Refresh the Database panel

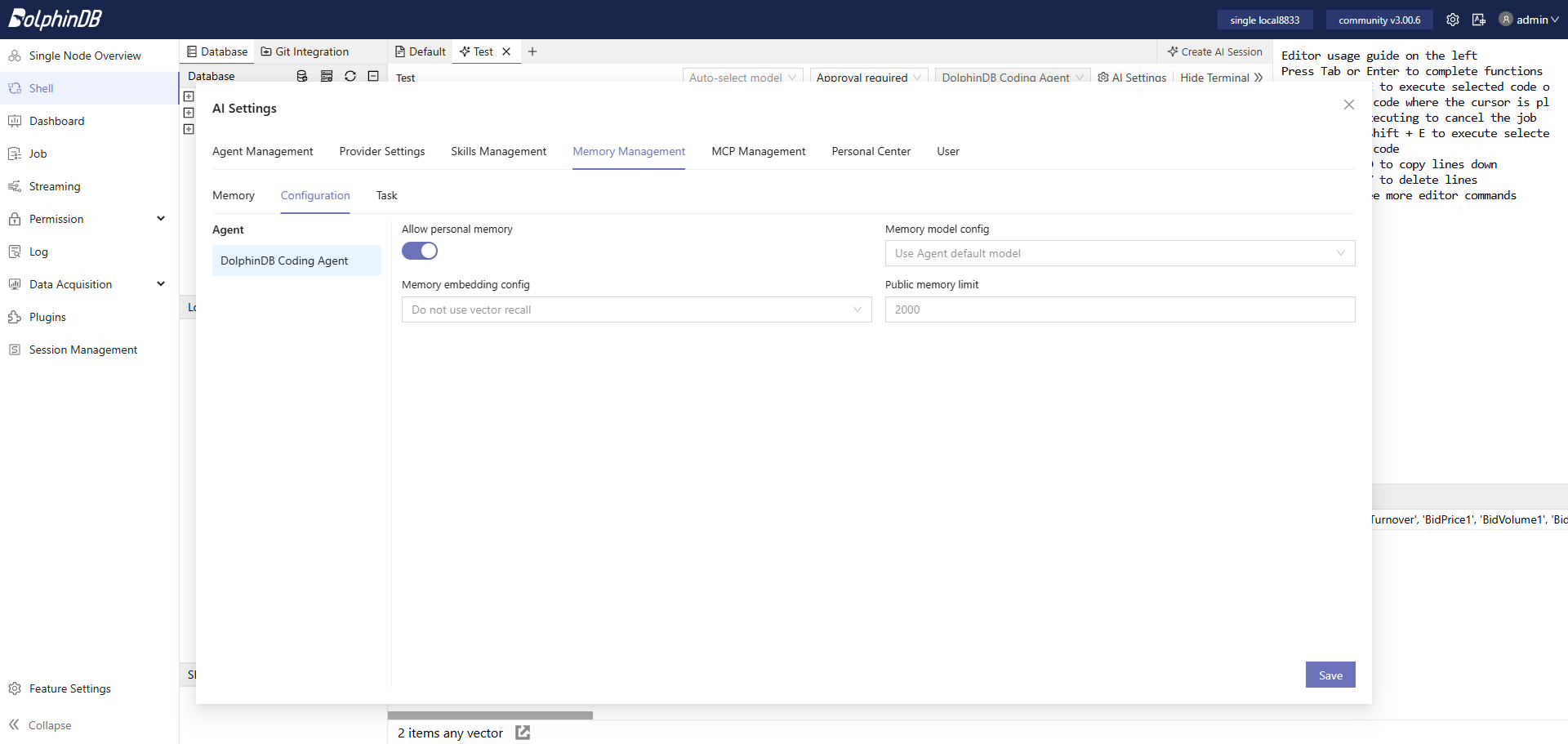(350, 76)
